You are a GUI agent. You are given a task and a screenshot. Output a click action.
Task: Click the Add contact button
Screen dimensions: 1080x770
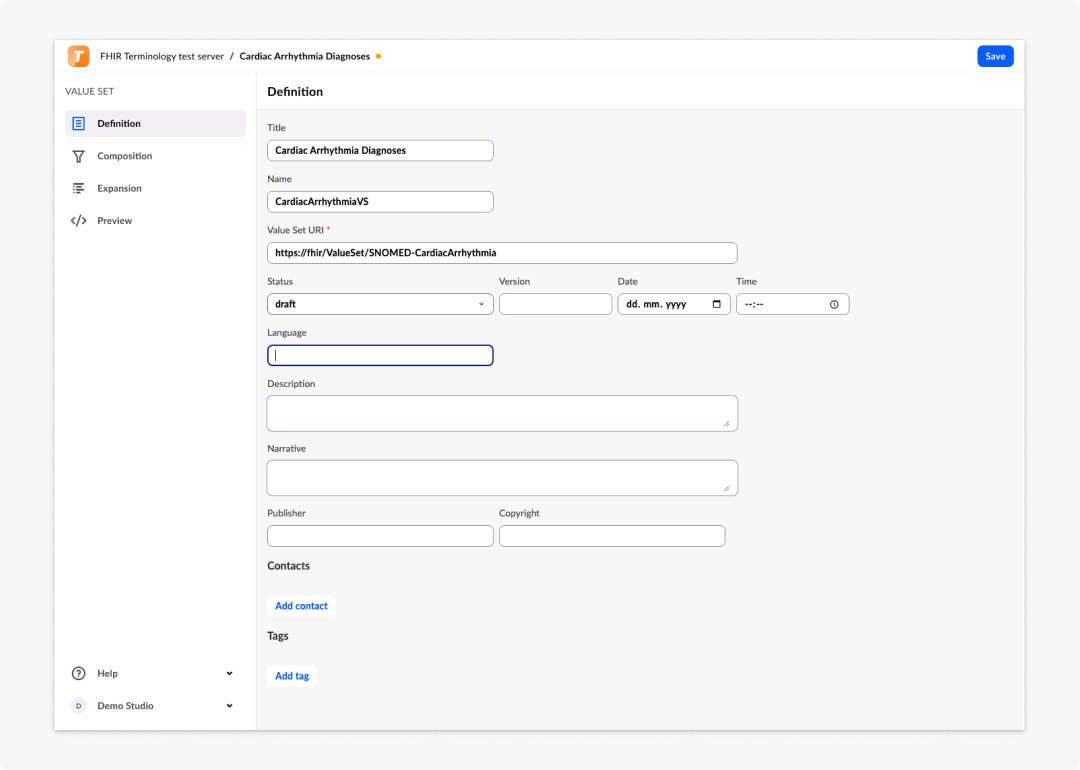coord(301,606)
